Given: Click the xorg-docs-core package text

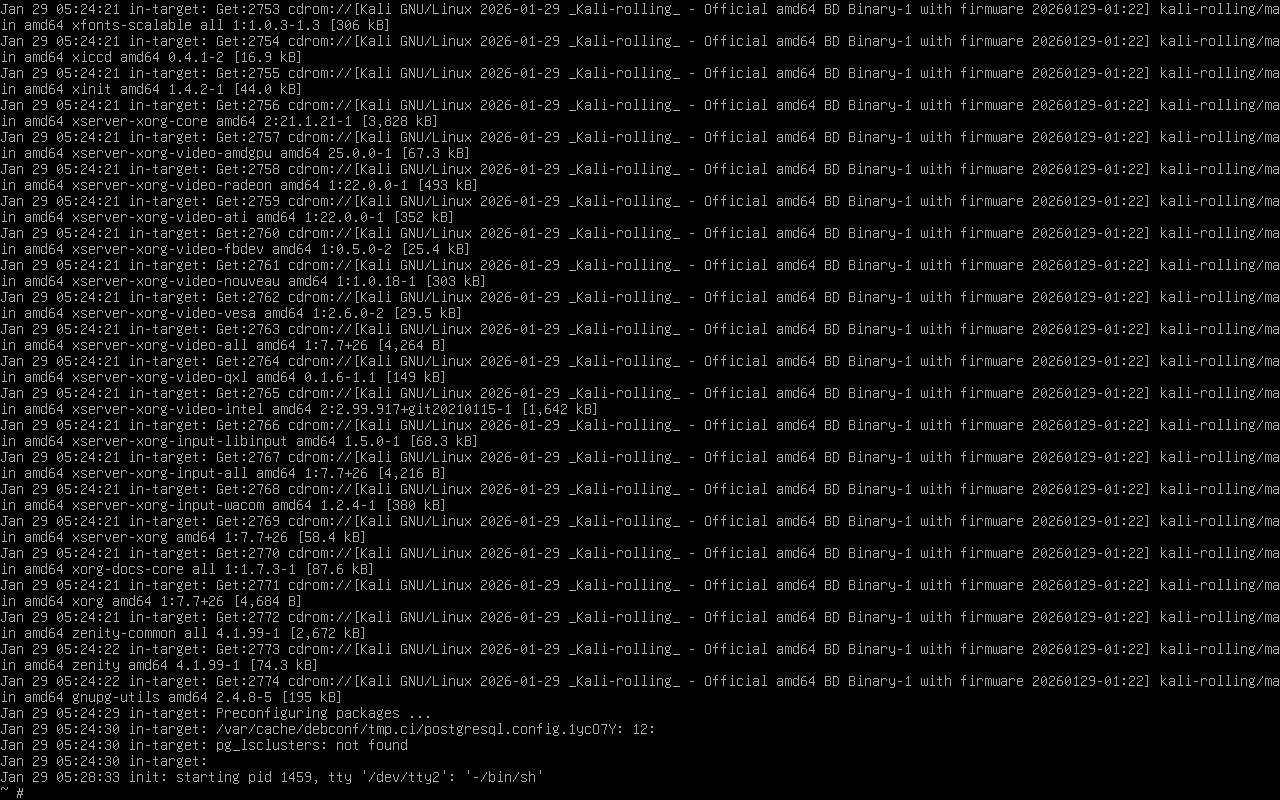Looking at the screenshot, I should (x=128, y=569).
